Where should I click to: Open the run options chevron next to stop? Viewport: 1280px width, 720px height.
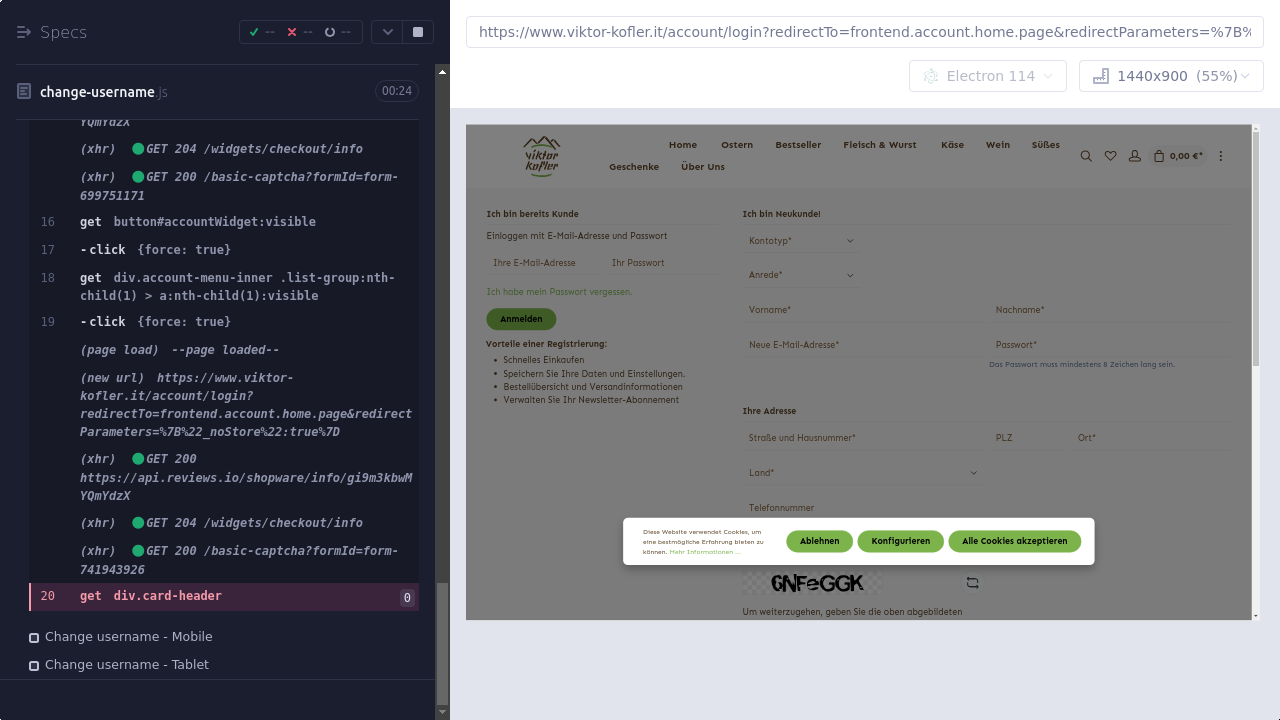coord(387,32)
